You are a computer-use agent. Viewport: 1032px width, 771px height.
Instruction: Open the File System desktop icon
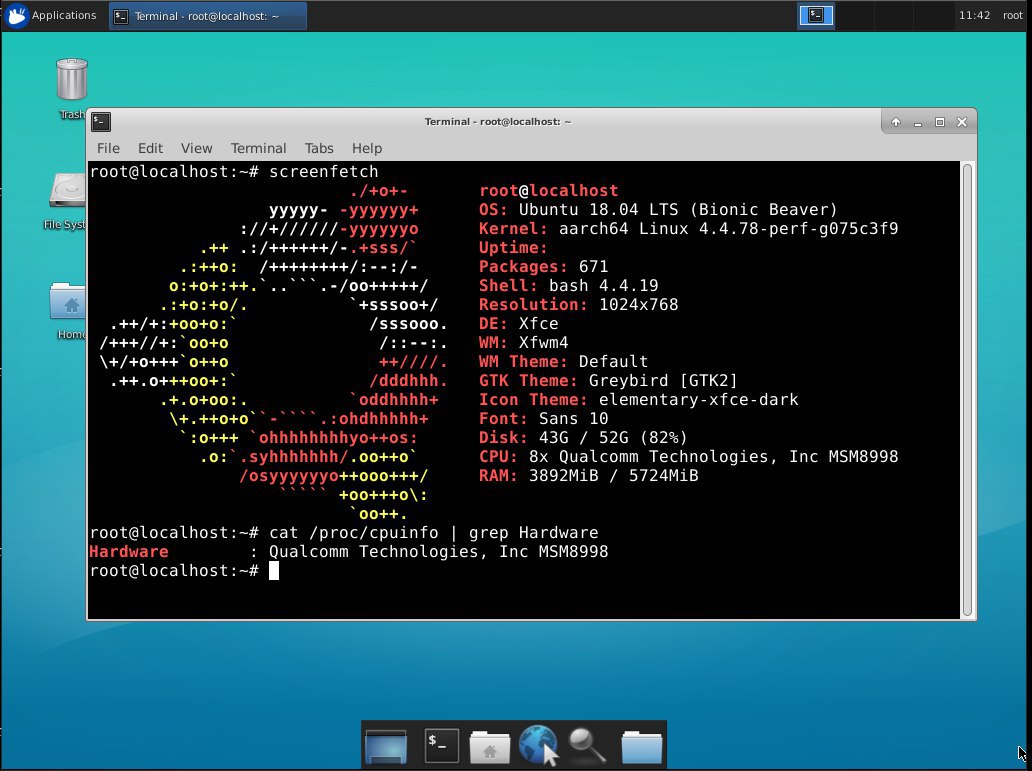pos(66,201)
